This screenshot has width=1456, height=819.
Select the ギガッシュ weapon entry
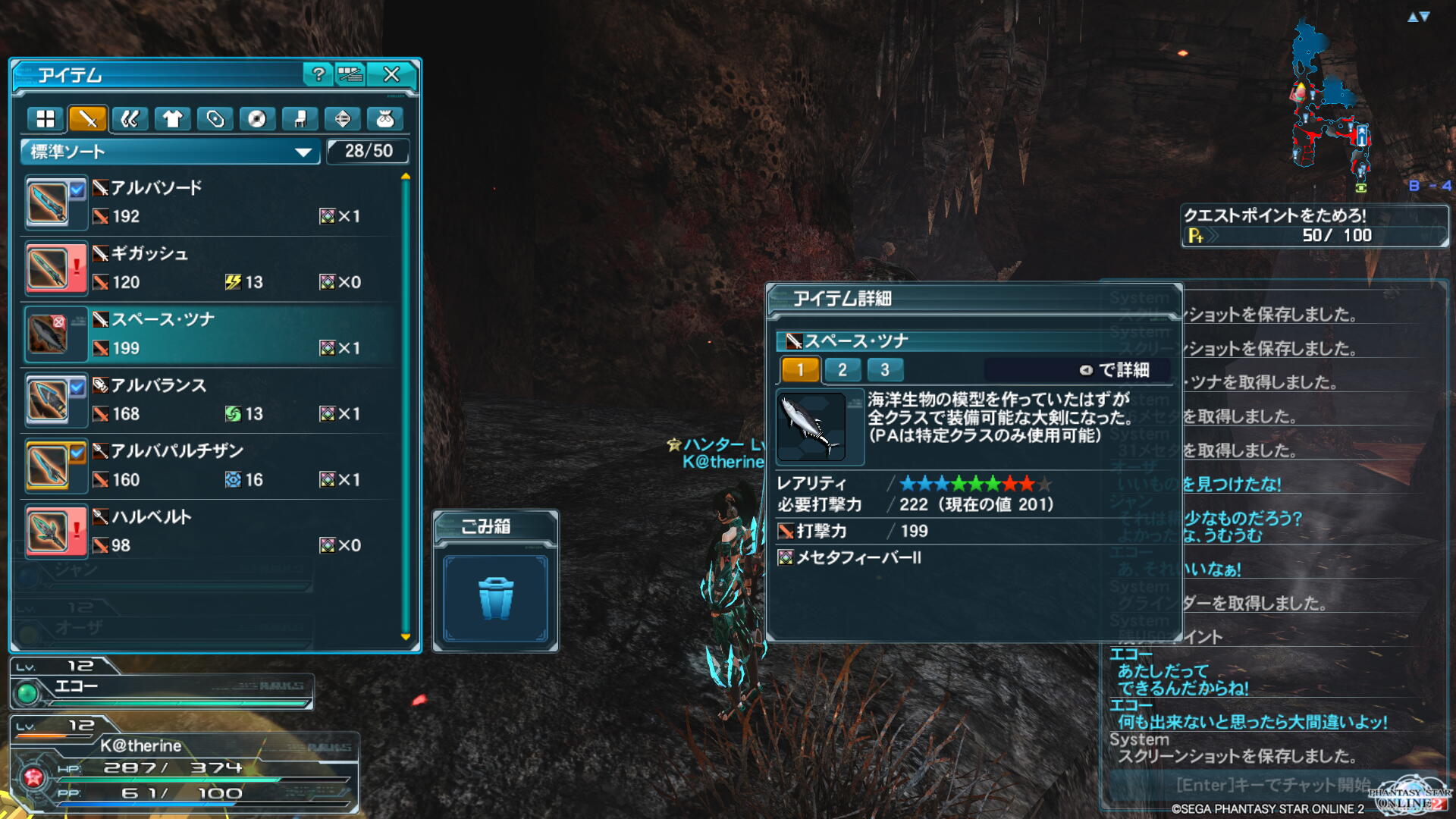point(210,268)
